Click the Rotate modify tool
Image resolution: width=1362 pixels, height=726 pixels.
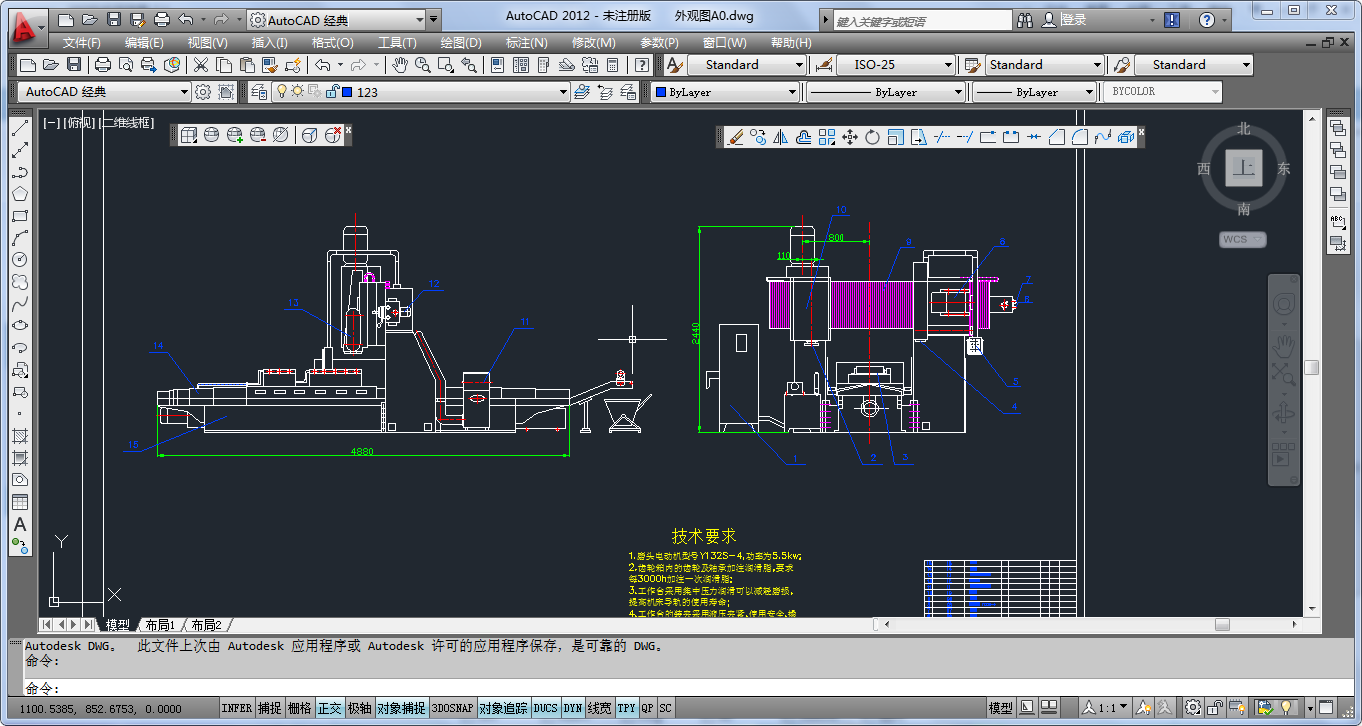[x=872, y=137]
